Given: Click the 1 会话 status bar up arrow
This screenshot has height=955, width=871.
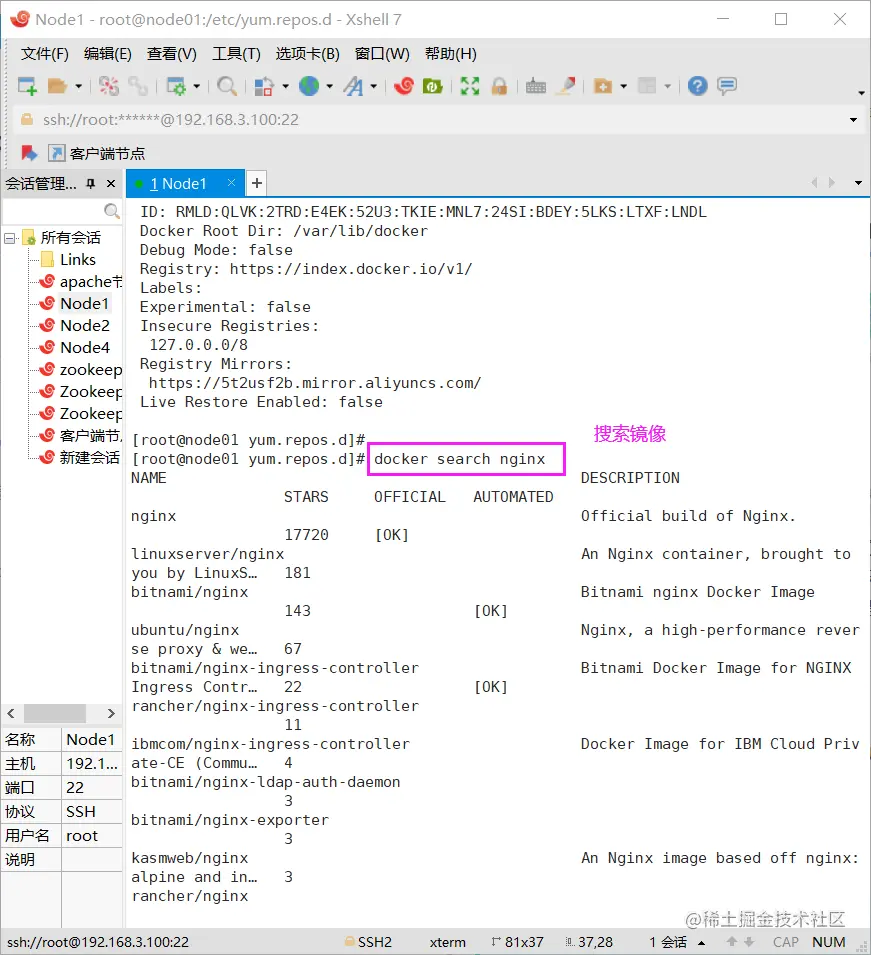Looking at the screenshot, I should coord(702,943).
